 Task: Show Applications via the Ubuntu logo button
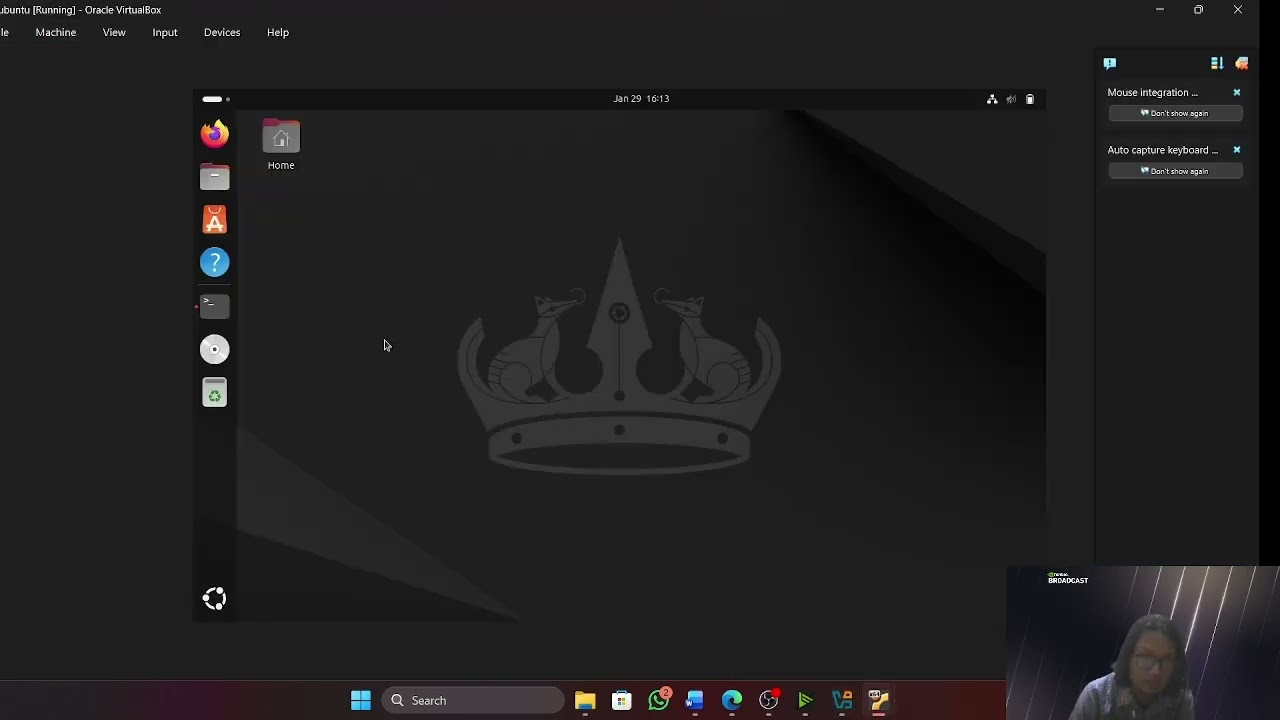(214, 599)
